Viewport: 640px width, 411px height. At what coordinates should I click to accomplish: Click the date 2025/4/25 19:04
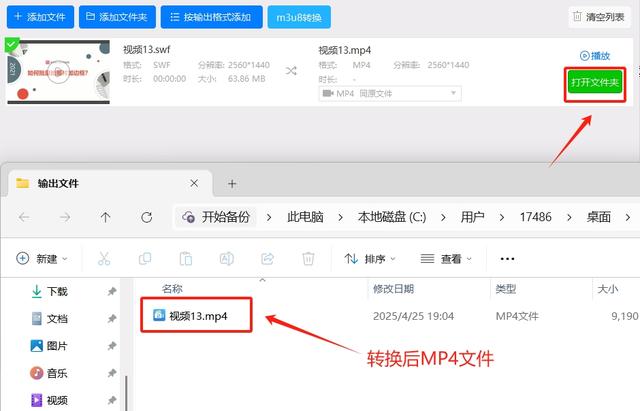click(x=413, y=316)
